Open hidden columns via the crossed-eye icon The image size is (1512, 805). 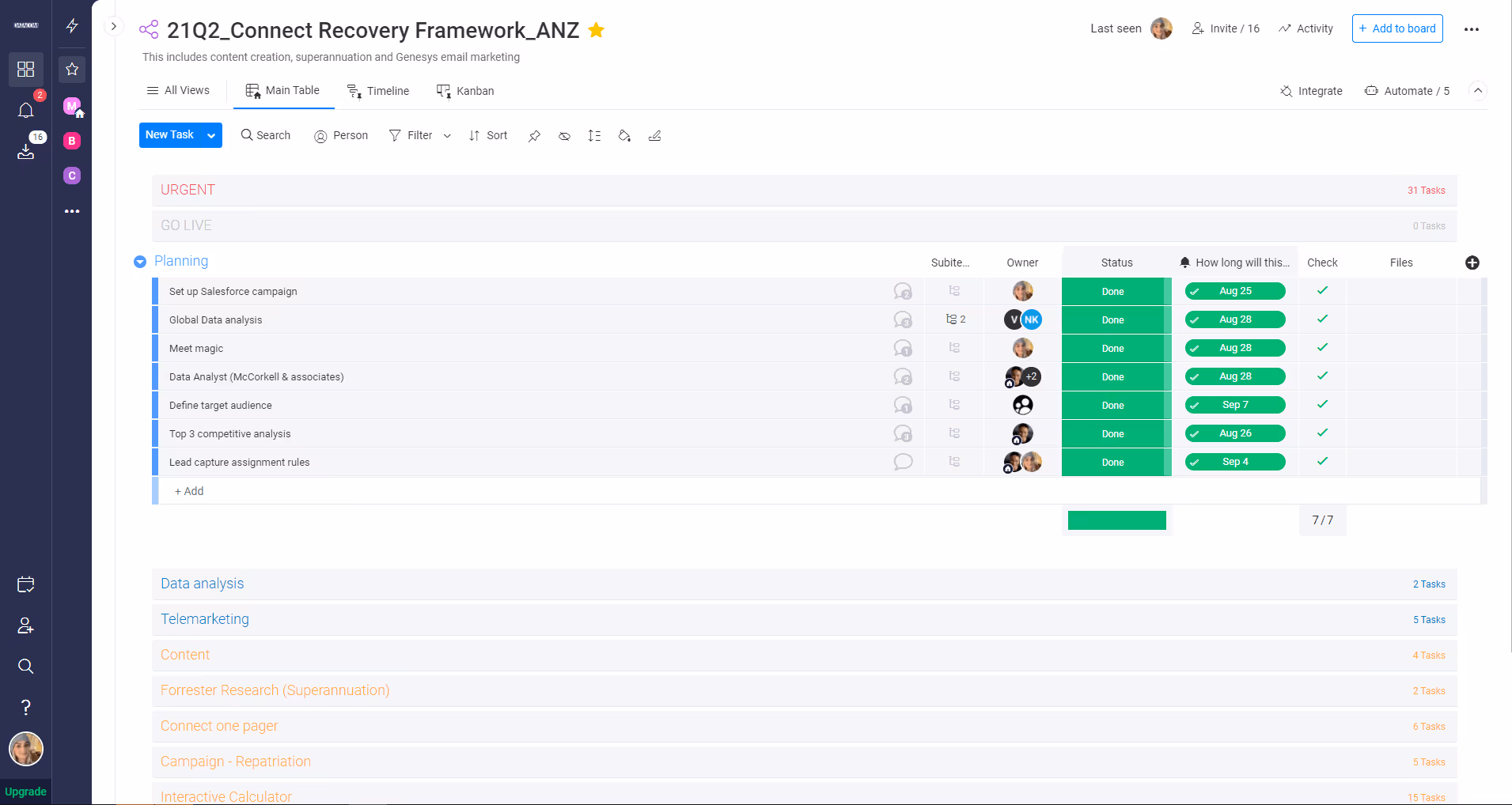pyautogui.click(x=564, y=136)
